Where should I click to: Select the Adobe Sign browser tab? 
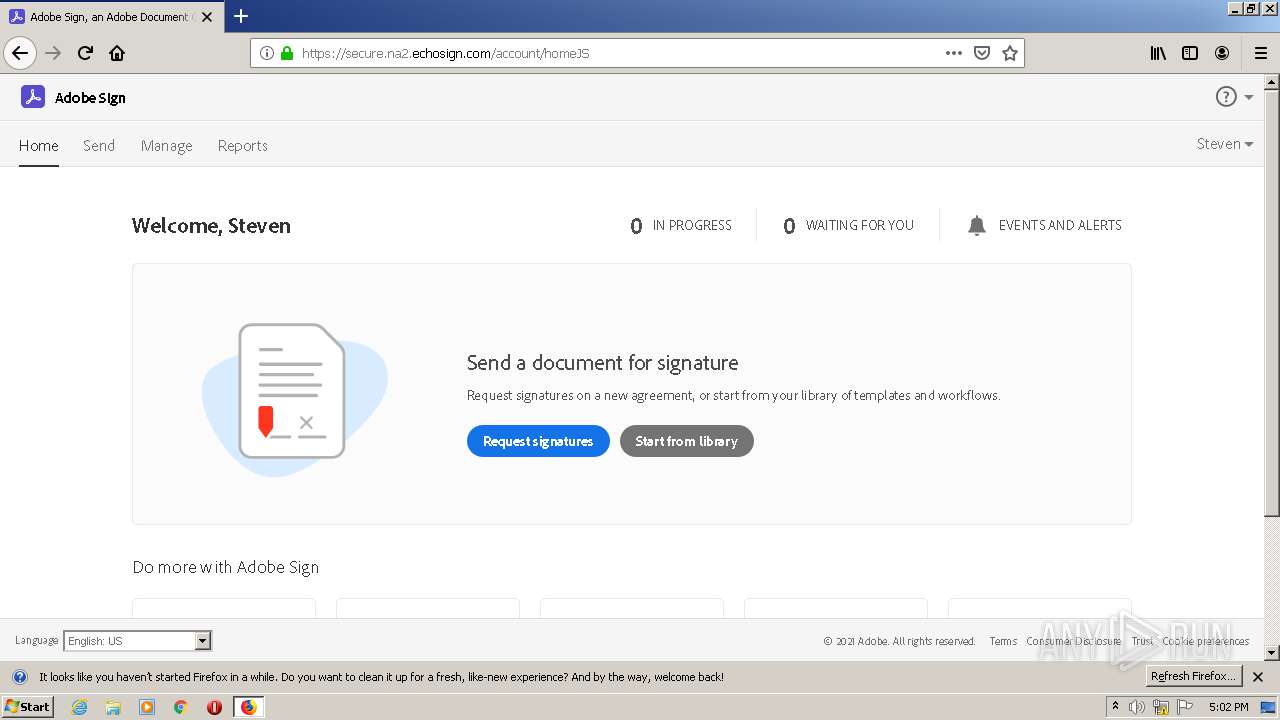point(110,17)
